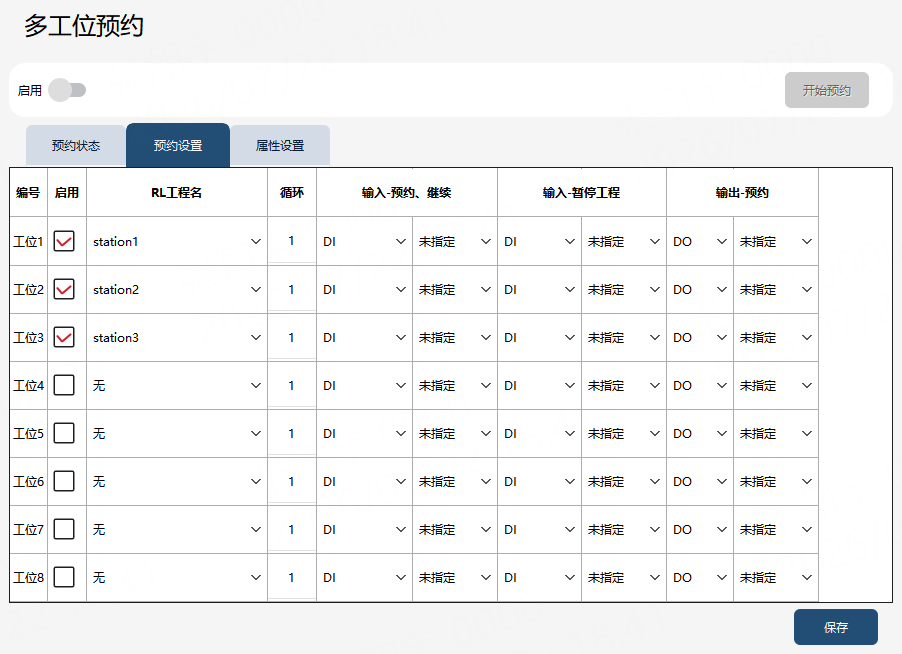Click the 工位2 循环 count field

pyautogui.click(x=292, y=289)
